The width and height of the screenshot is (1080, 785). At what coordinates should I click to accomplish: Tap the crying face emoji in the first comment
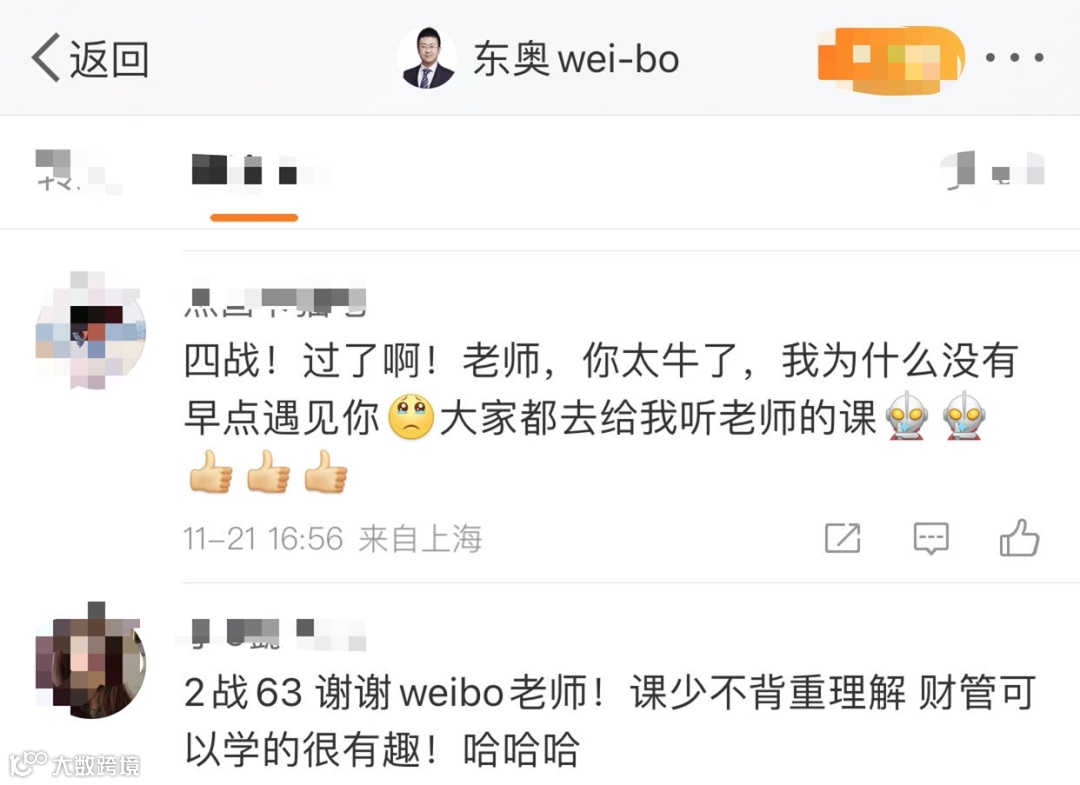pyautogui.click(x=411, y=417)
